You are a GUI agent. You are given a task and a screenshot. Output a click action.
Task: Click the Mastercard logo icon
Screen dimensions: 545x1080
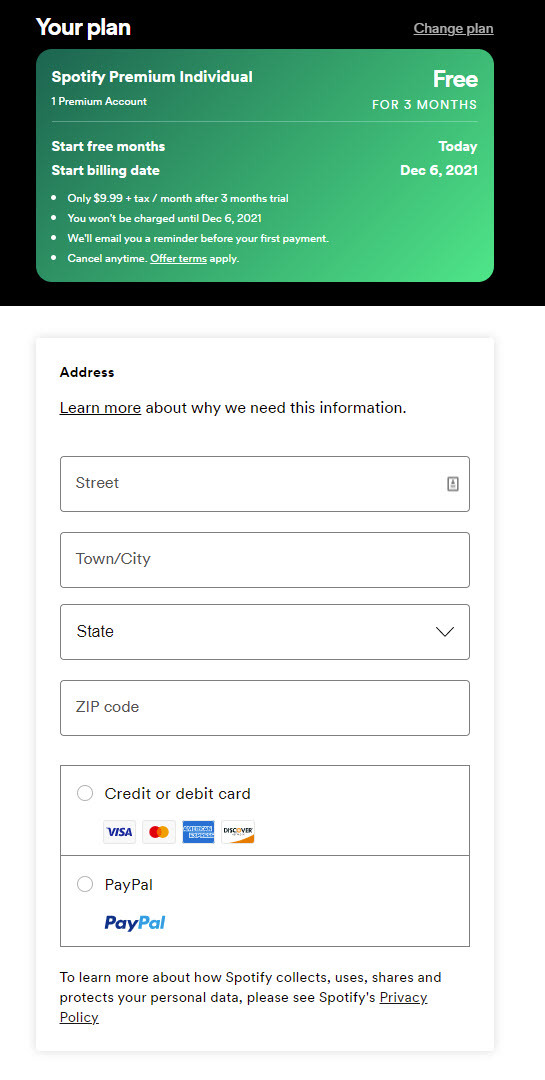coord(159,832)
